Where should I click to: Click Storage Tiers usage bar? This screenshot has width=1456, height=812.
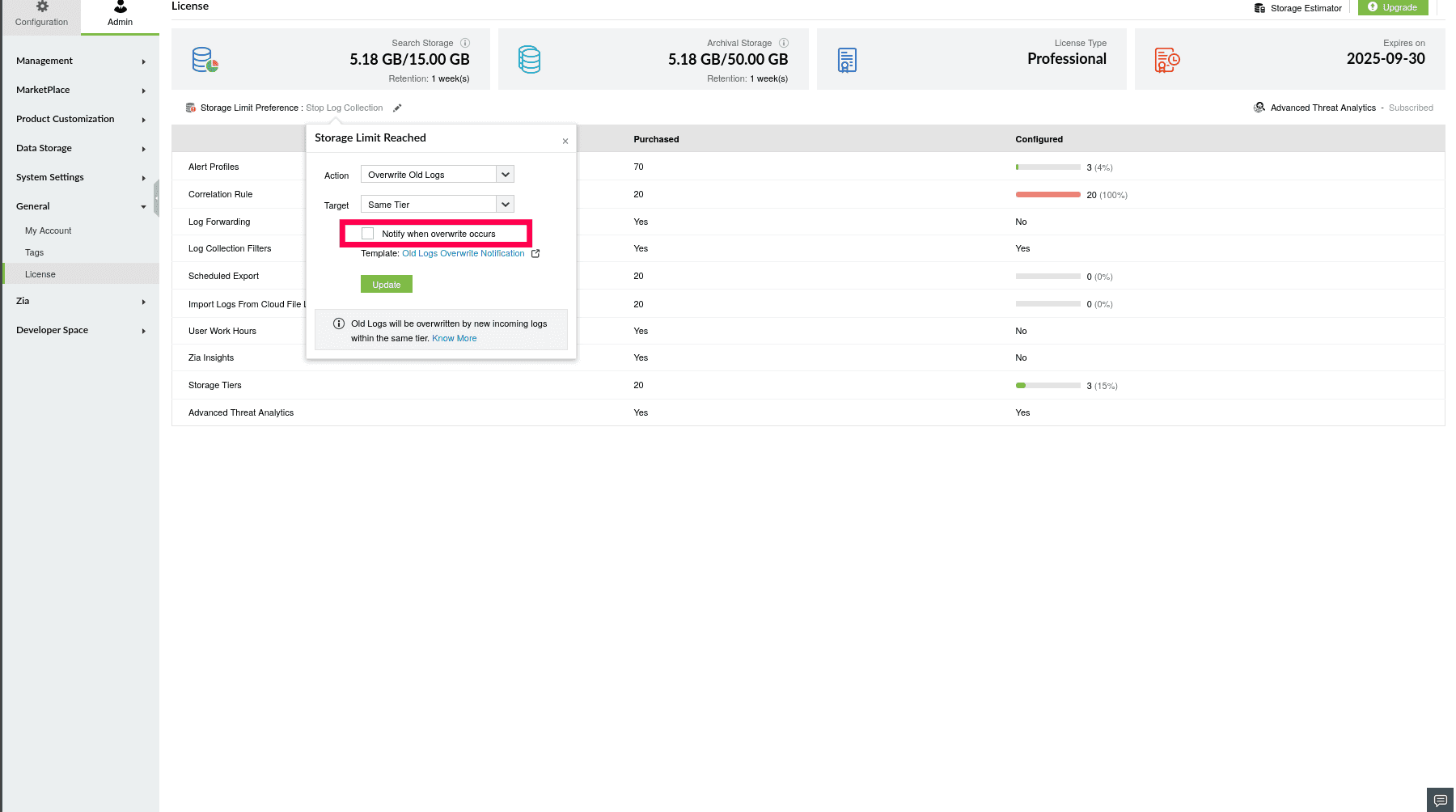tap(1048, 386)
